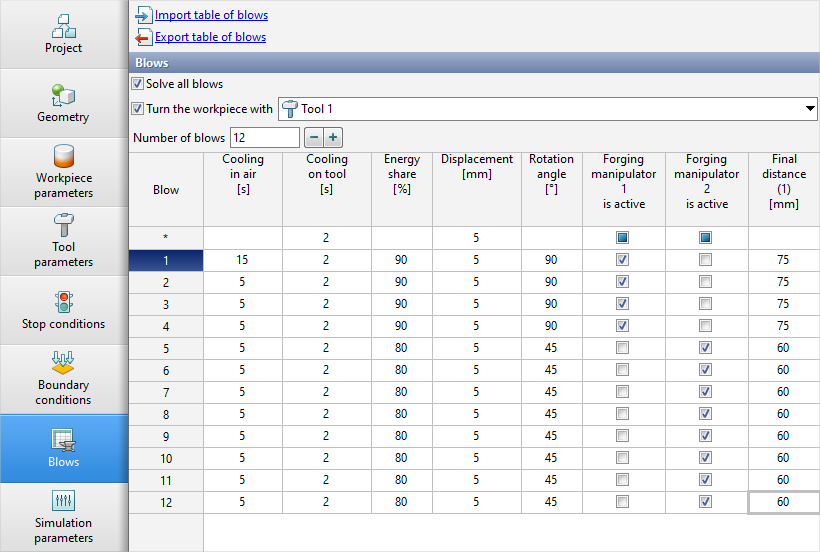Image resolution: width=820 pixels, height=552 pixels.
Task: Open Geometry section in sidebar
Action: pos(64,95)
